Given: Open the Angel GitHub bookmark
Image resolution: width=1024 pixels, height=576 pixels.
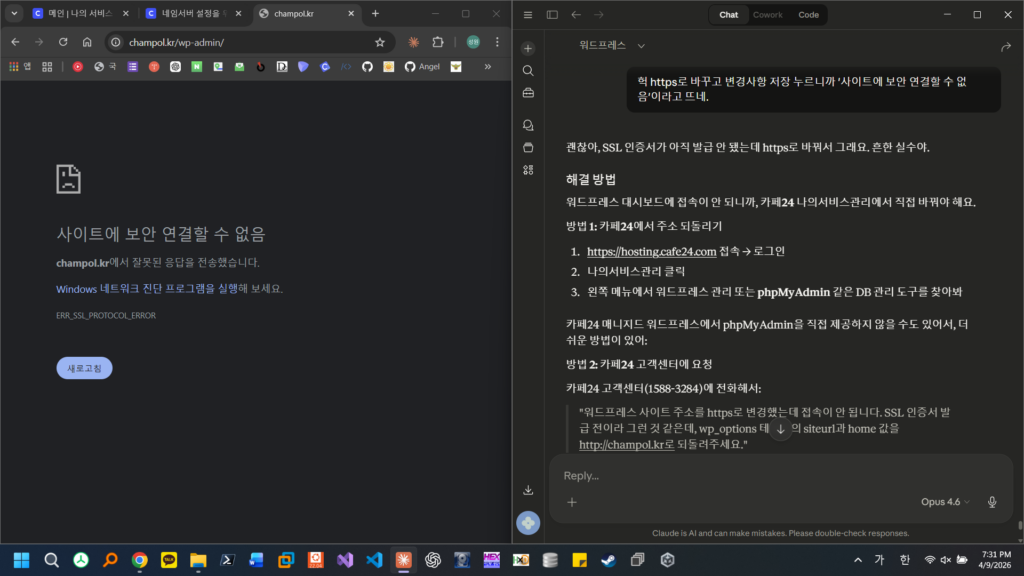Looking at the screenshot, I should 422,67.
